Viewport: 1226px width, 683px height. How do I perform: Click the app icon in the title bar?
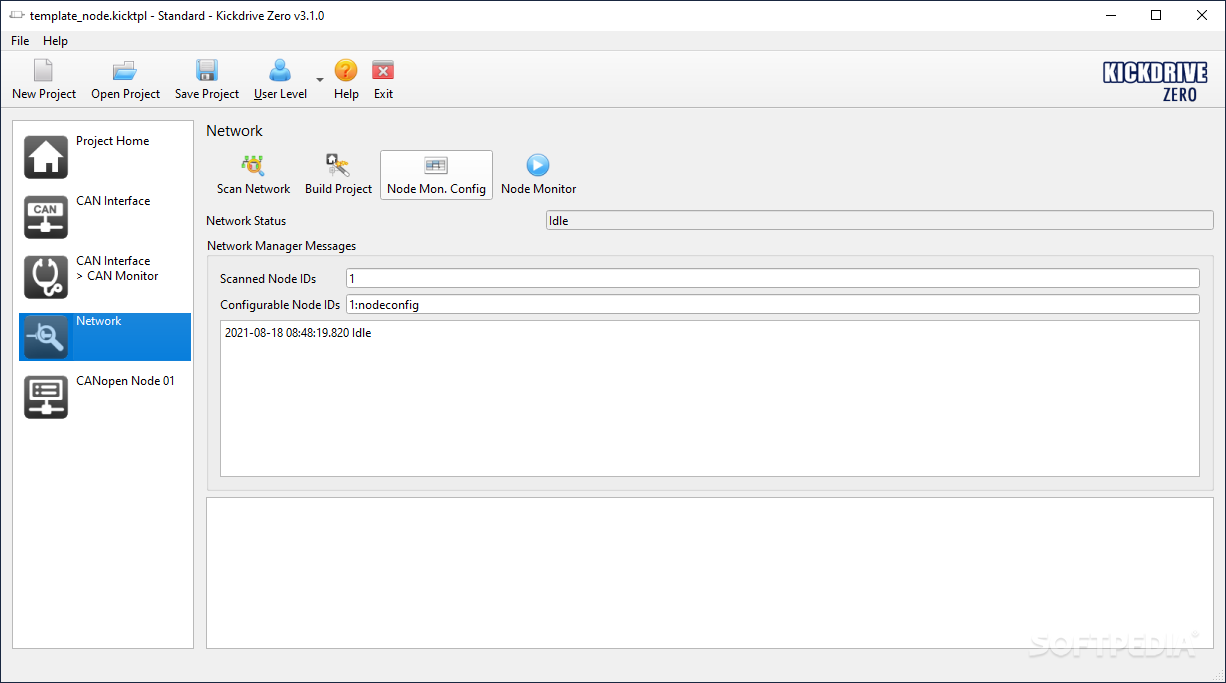[17, 15]
